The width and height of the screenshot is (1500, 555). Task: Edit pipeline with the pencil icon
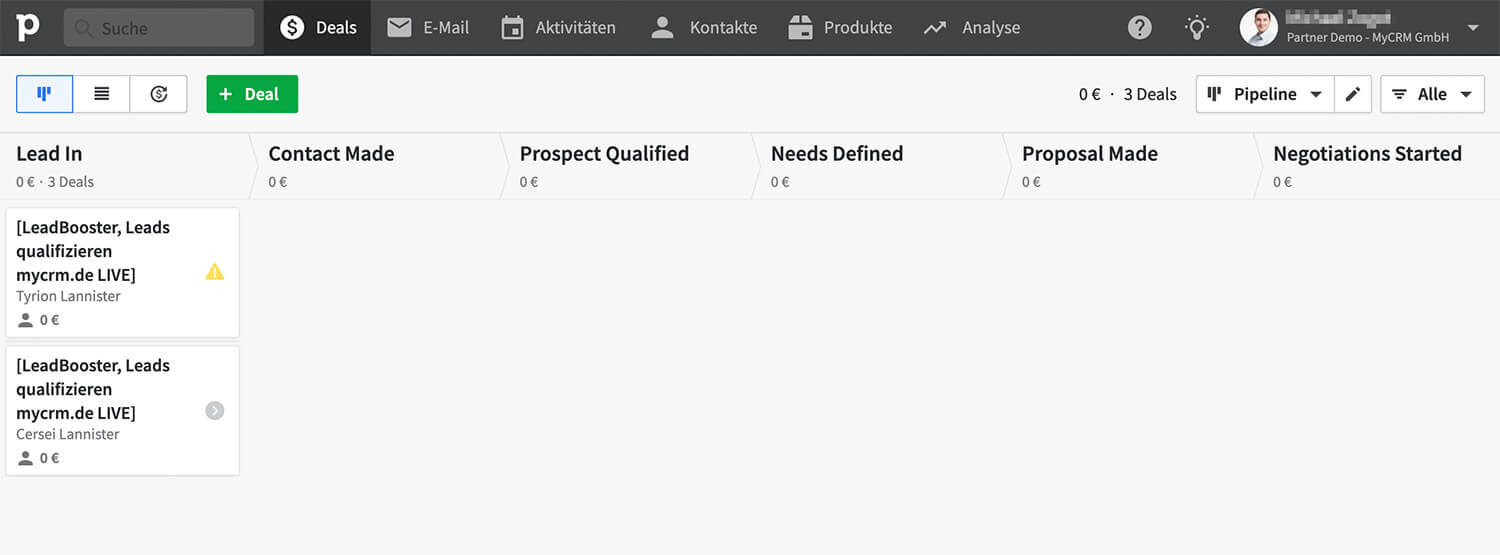click(x=1353, y=94)
